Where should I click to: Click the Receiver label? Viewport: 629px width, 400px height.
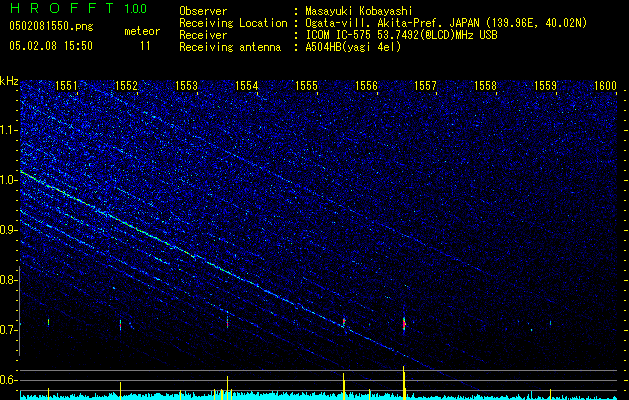pyautogui.click(x=203, y=35)
